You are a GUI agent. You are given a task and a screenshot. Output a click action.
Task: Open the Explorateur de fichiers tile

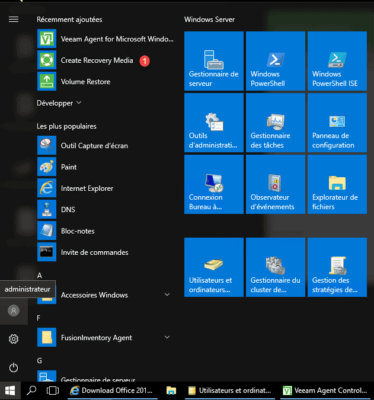[337, 184]
